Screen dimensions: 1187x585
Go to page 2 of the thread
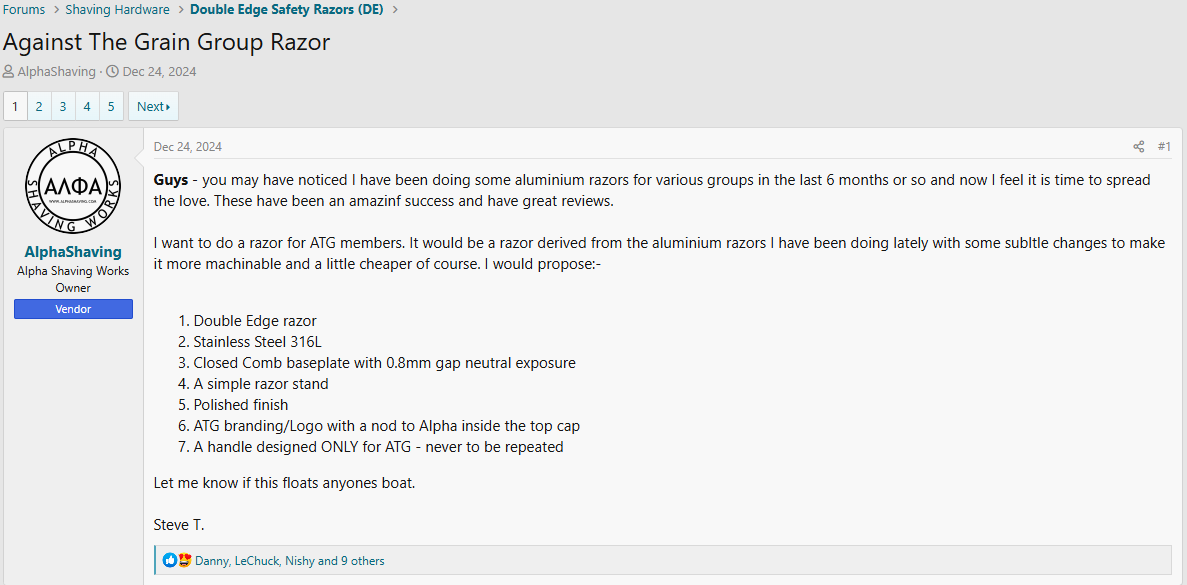coord(39,106)
